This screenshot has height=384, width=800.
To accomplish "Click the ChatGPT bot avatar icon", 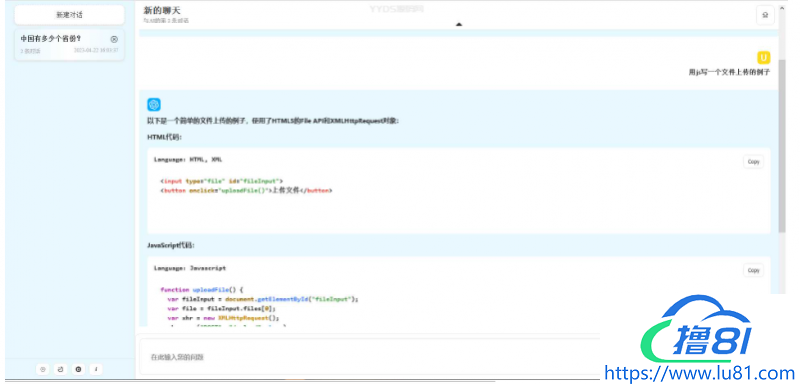I will click(154, 105).
